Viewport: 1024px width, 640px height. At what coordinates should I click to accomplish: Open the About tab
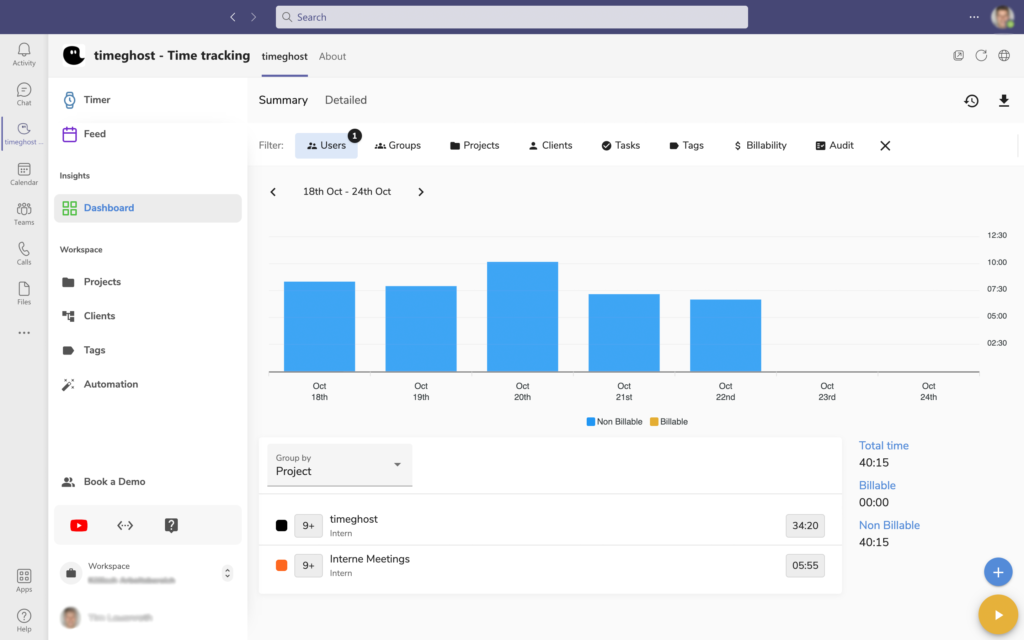click(332, 57)
